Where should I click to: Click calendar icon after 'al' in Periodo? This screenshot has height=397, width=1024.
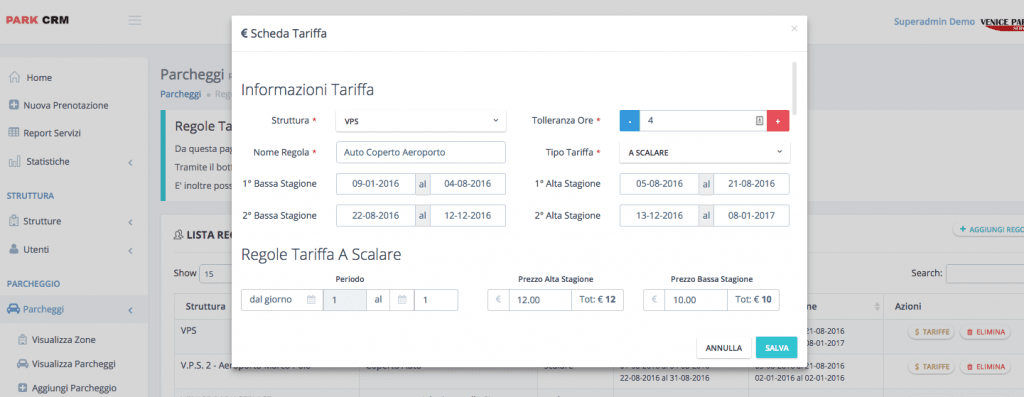(x=402, y=300)
